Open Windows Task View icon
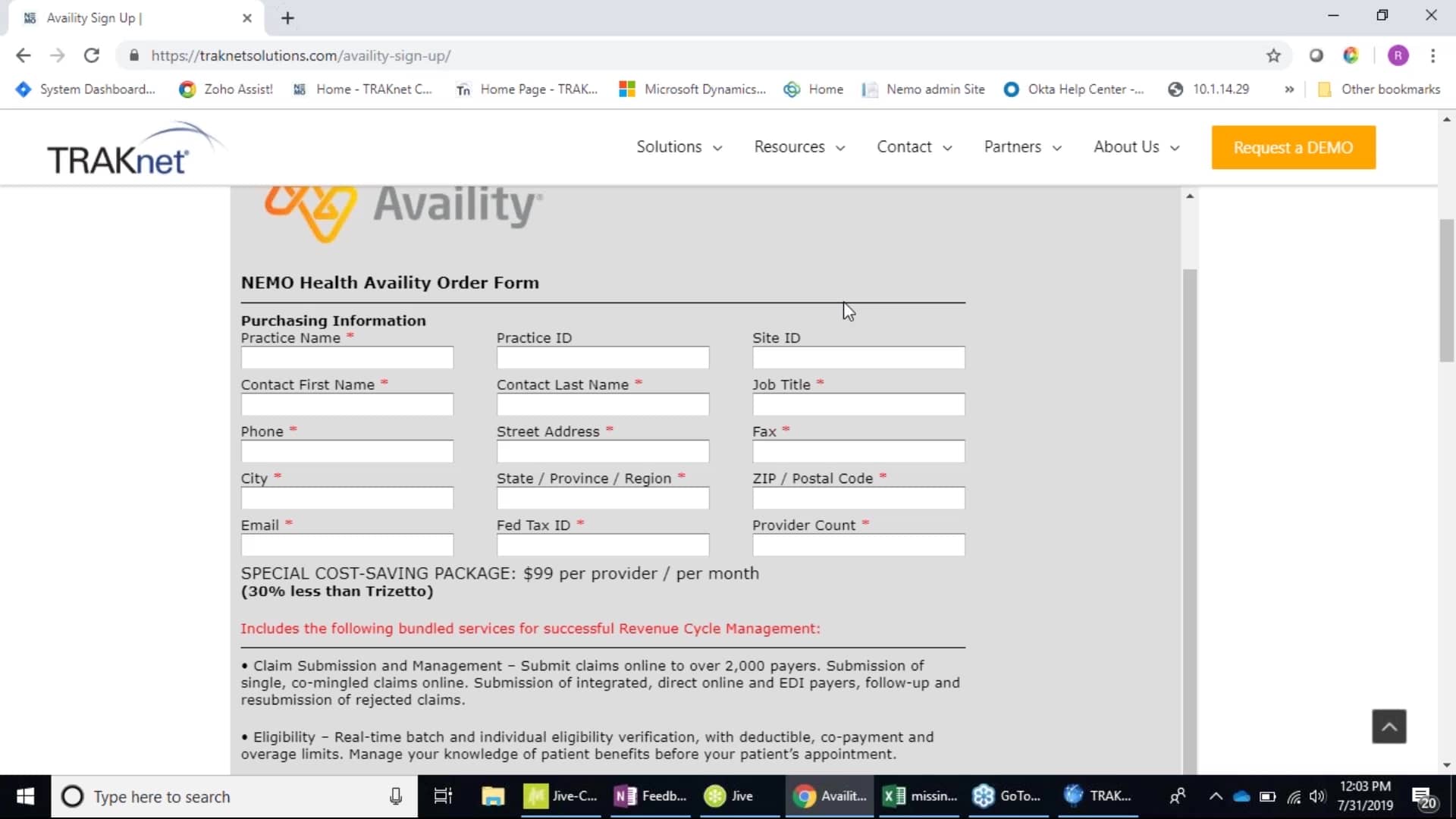The image size is (1456, 819). [443, 796]
